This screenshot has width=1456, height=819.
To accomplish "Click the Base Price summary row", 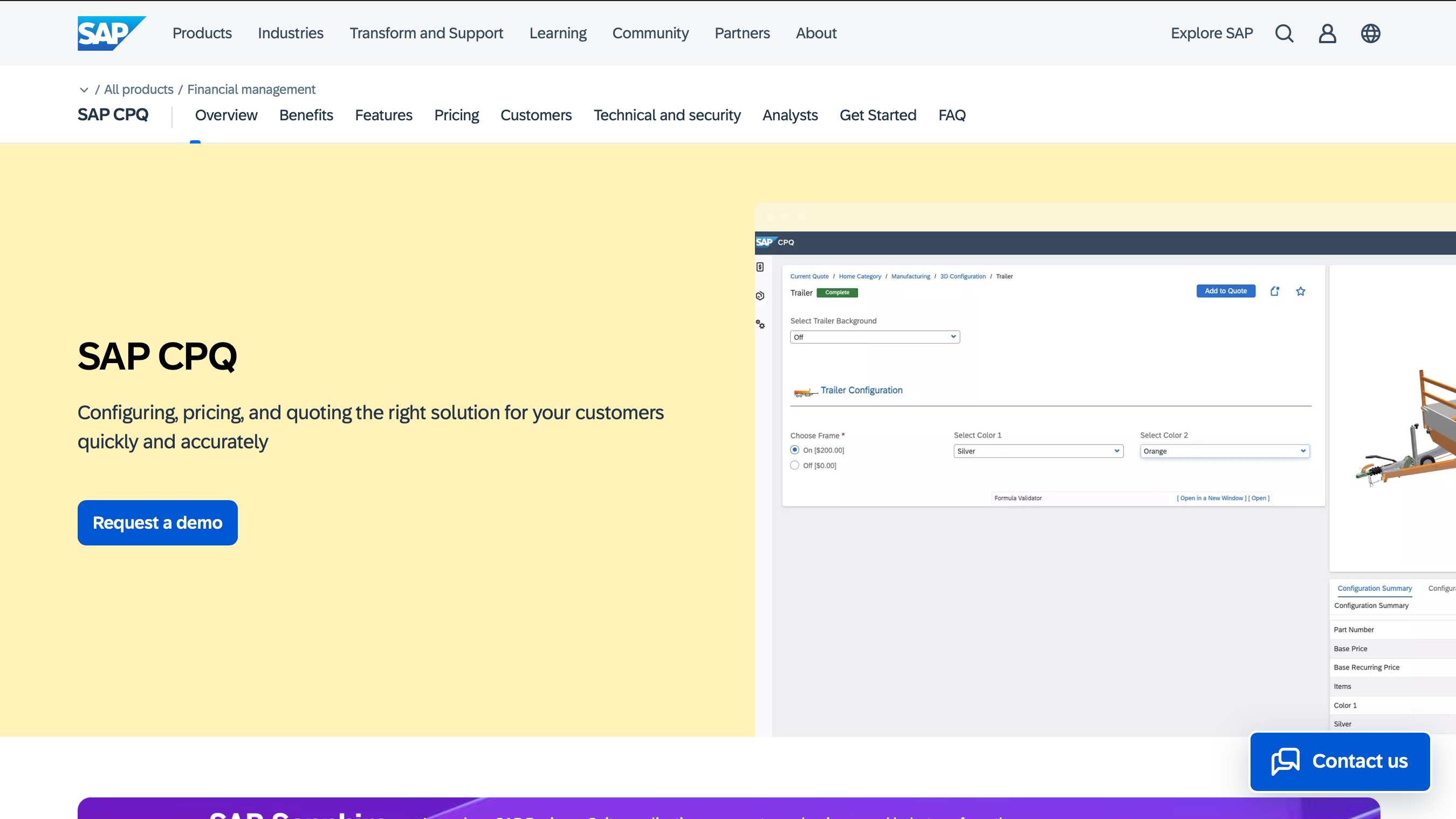I will (1393, 649).
